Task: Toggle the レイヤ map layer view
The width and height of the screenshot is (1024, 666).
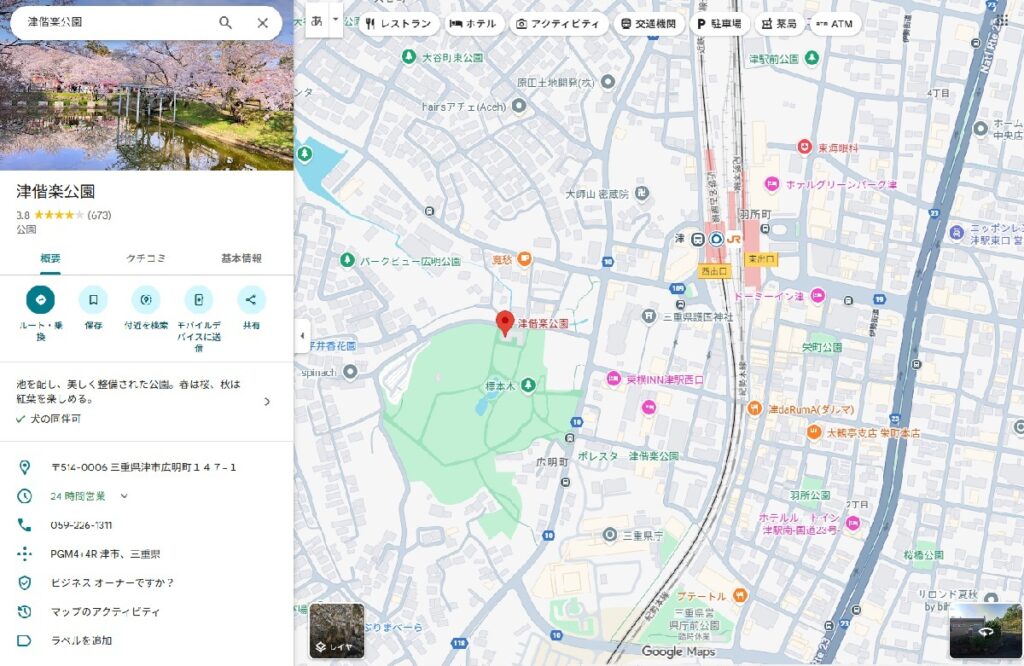Action: (x=336, y=630)
